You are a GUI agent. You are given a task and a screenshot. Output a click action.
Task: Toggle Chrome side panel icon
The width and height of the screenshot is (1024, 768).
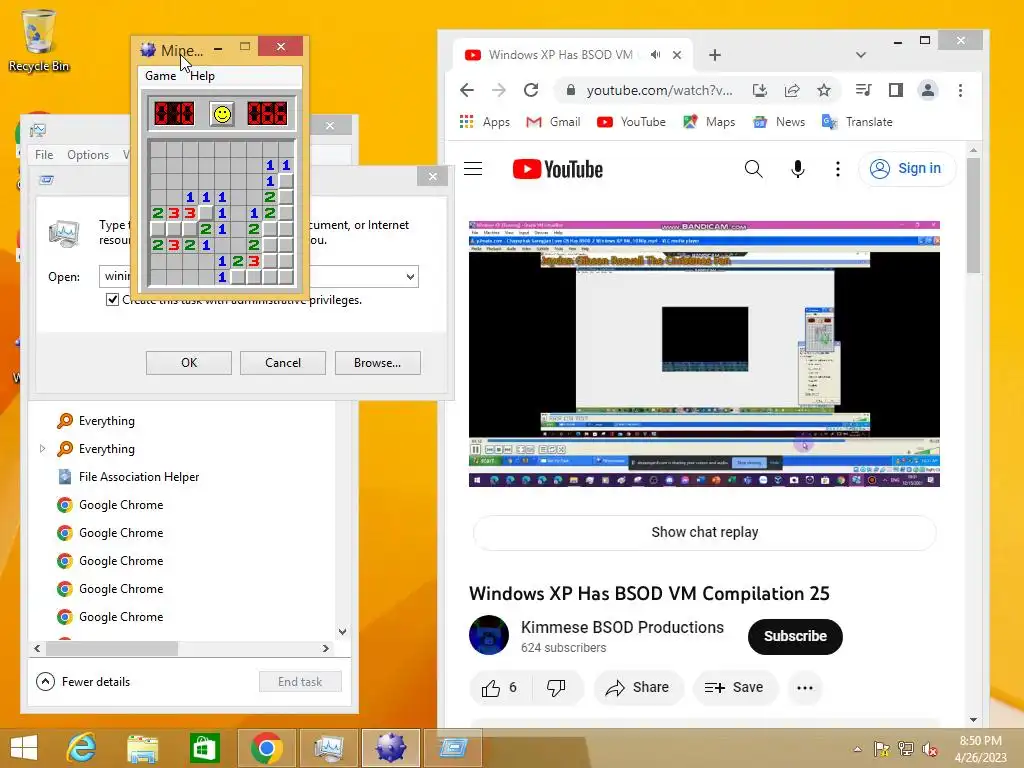(x=896, y=90)
